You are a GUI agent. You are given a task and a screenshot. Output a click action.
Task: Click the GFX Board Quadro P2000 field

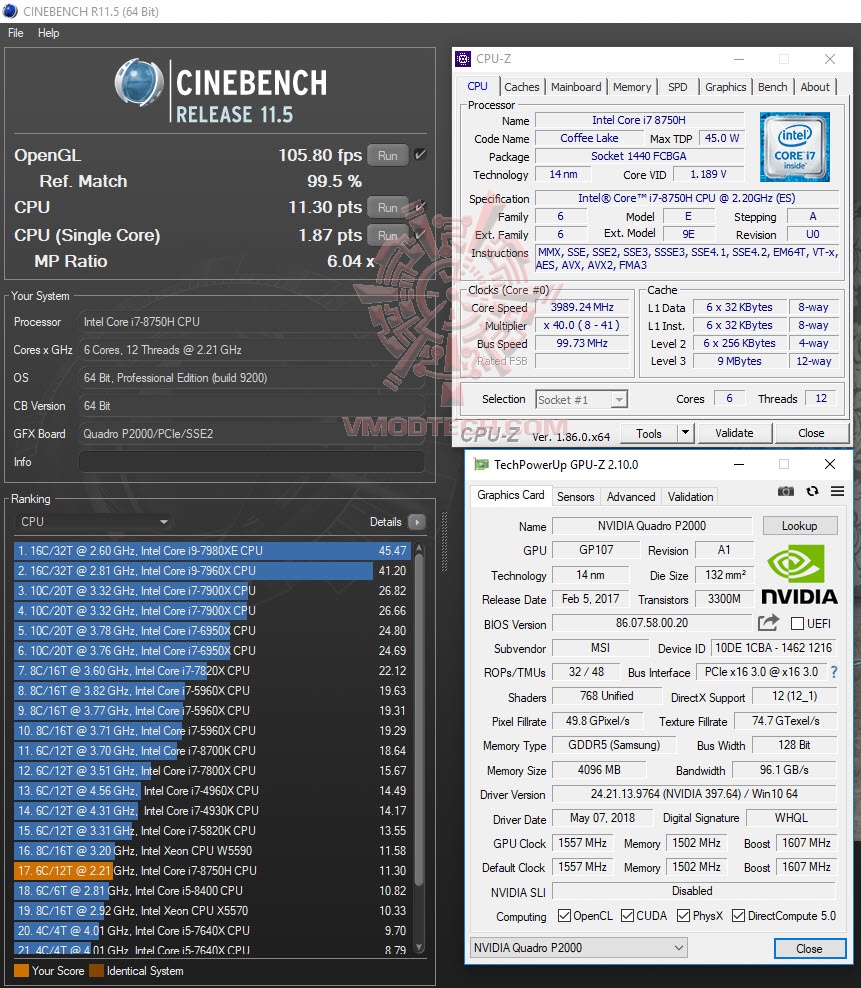(251, 434)
